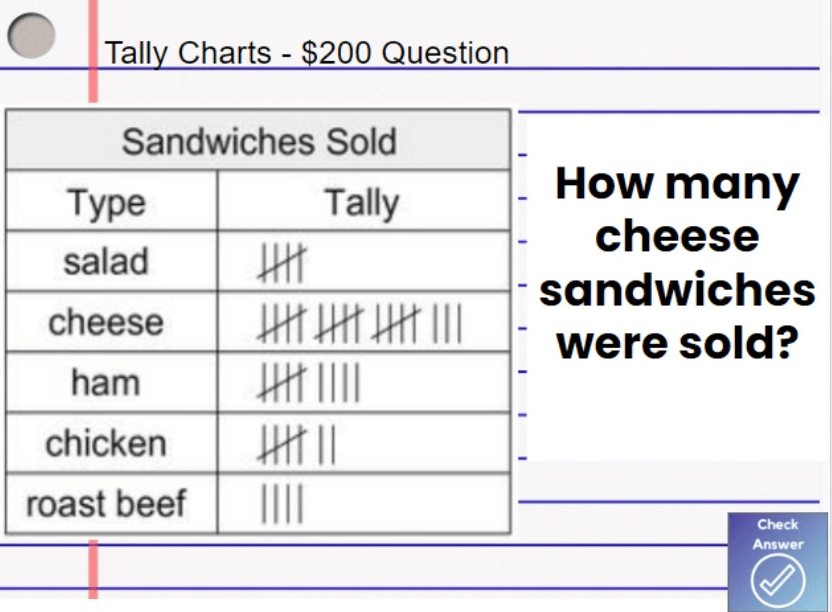Click the Tally column header
Viewport: 832px width, 612px height.
363,203
